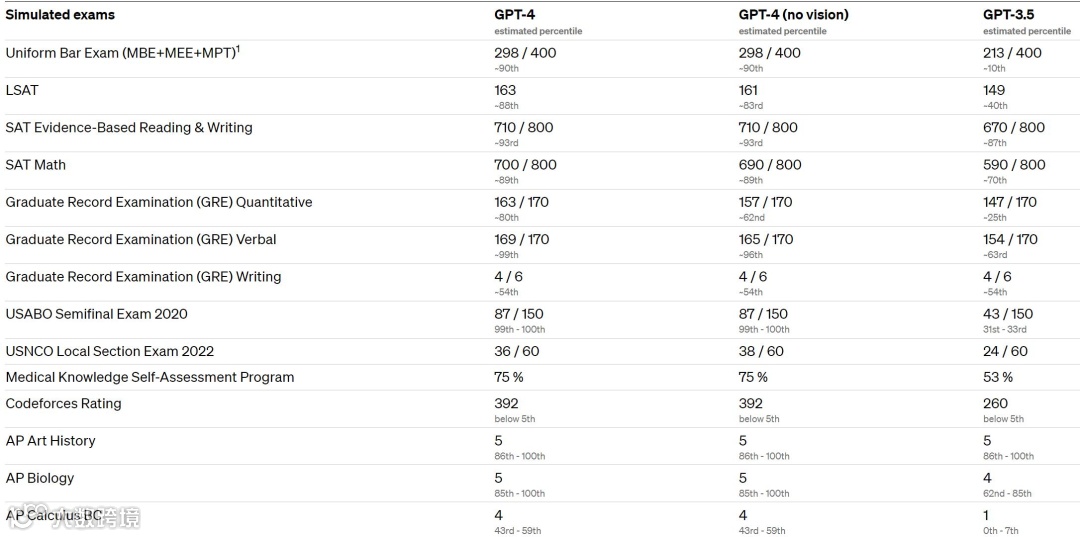Viewport: 1080px width, 537px height.
Task: Click the 53 % Medical Knowledge score
Action: pyautogui.click(x=997, y=378)
